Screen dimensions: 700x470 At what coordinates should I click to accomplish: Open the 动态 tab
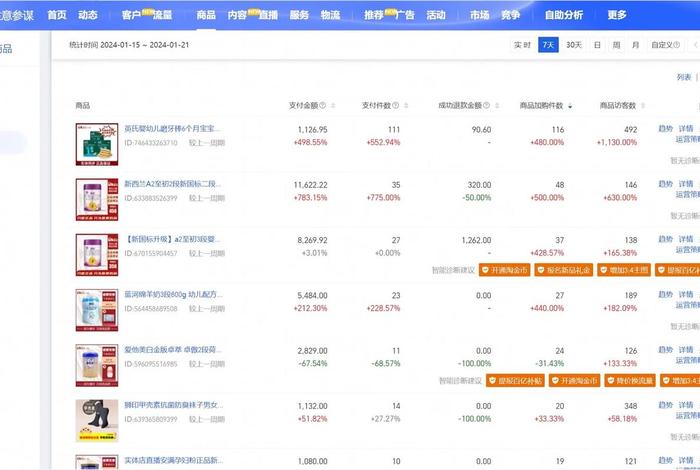[x=88, y=15]
